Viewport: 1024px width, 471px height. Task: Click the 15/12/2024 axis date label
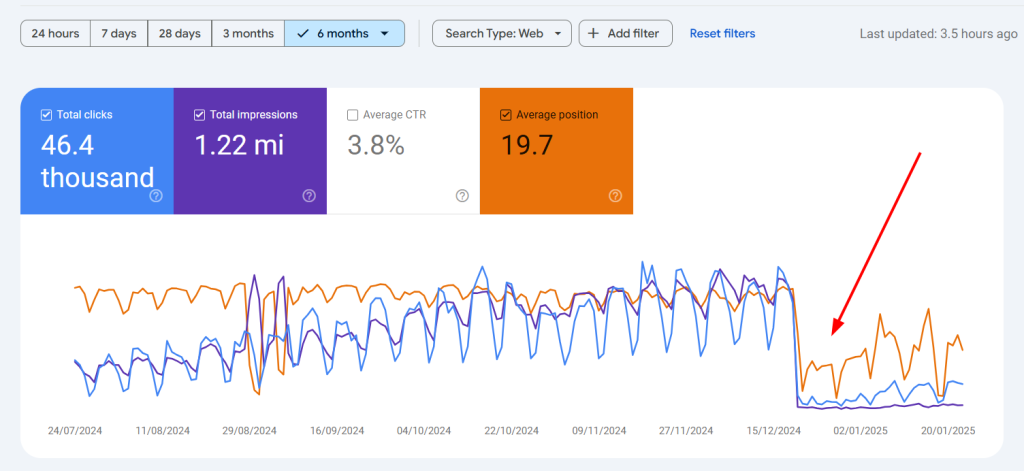[x=773, y=431]
